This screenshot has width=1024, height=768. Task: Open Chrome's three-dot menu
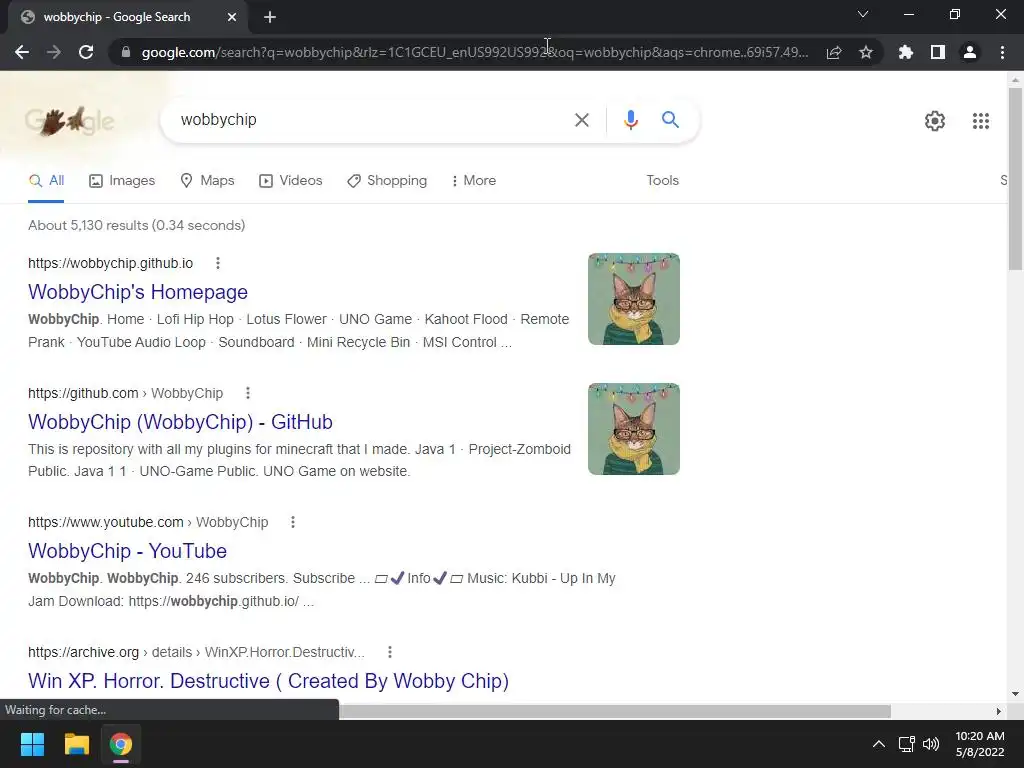pyautogui.click(x=1002, y=52)
